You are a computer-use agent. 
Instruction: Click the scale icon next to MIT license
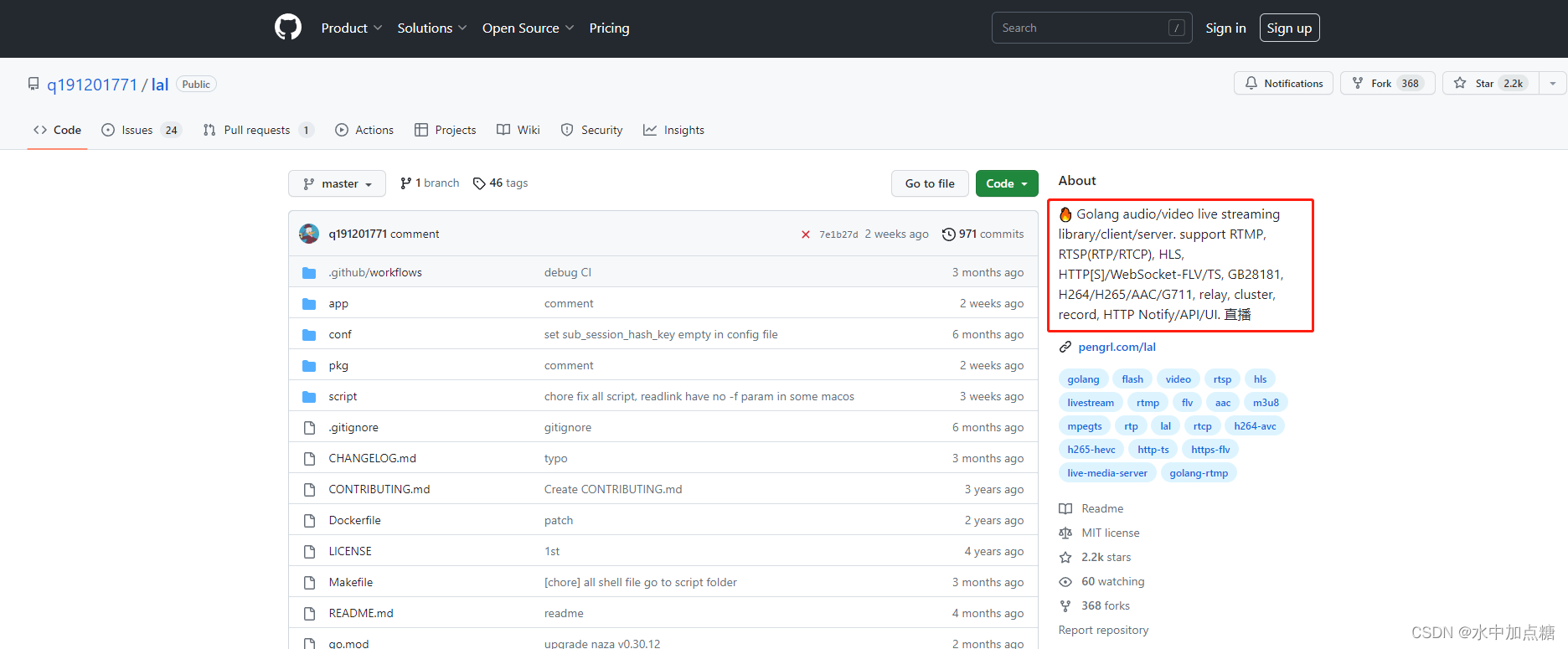pos(1065,533)
